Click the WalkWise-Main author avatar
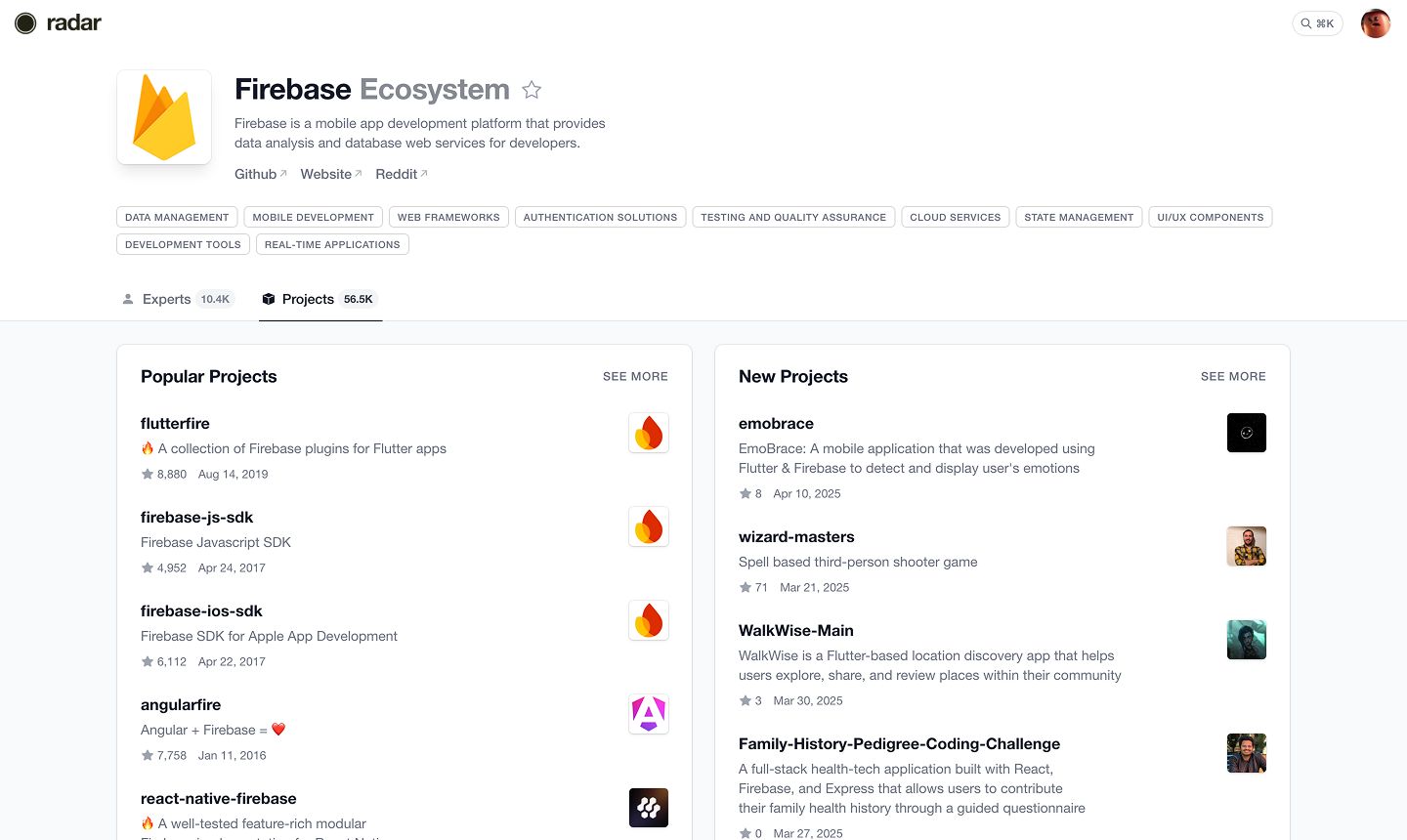The width and height of the screenshot is (1407, 840). [1247, 640]
